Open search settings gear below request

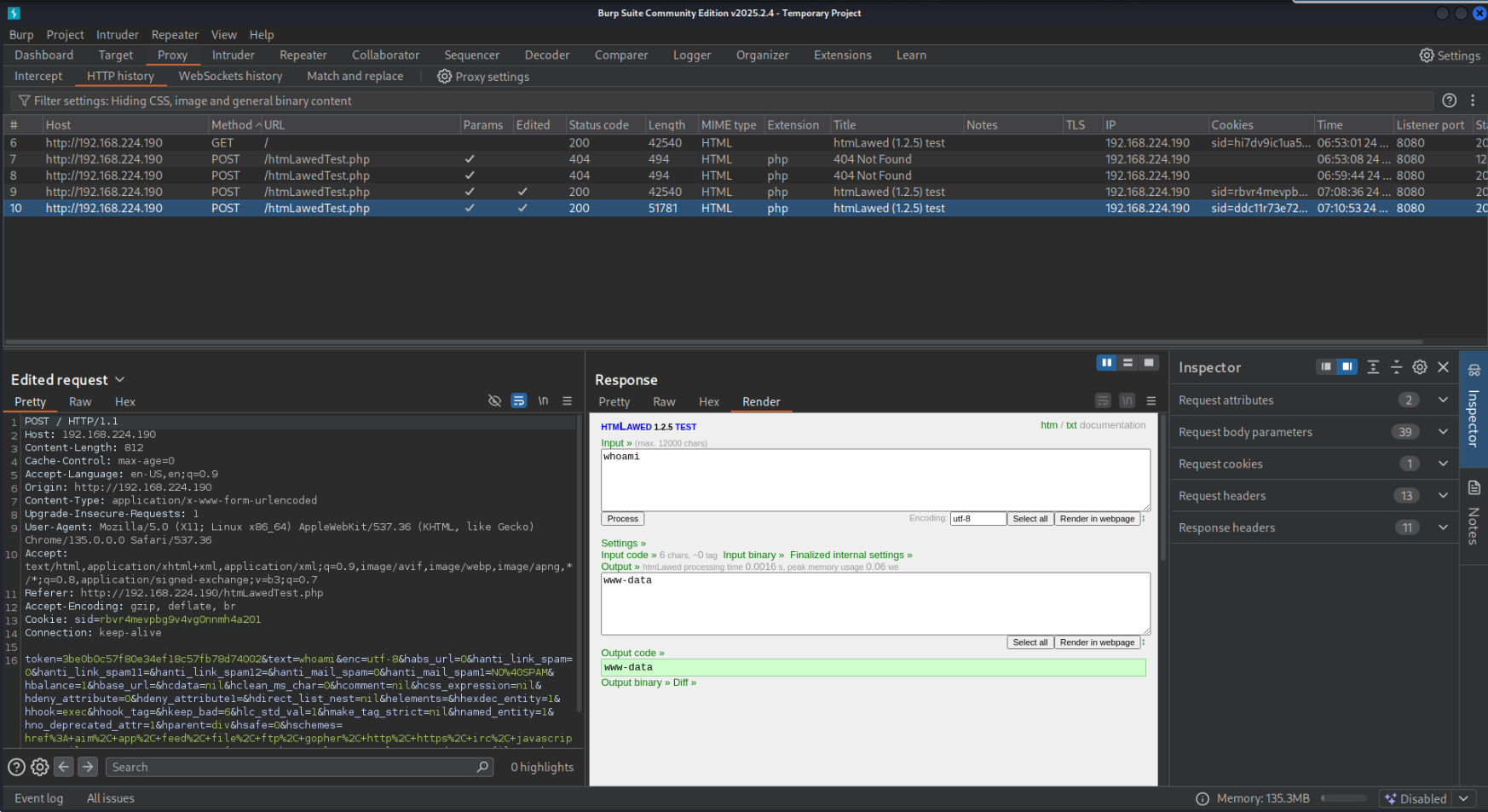tap(40, 767)
